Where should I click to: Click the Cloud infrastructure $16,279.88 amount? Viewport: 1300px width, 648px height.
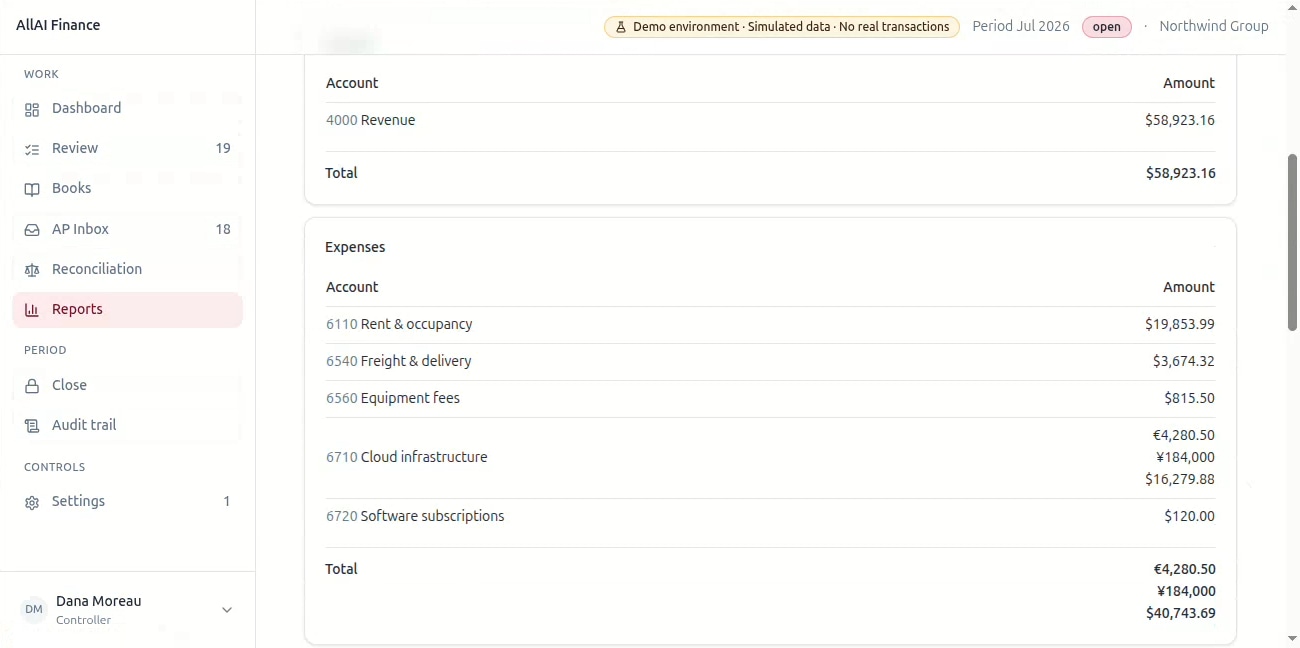[x=1180, y=479]
